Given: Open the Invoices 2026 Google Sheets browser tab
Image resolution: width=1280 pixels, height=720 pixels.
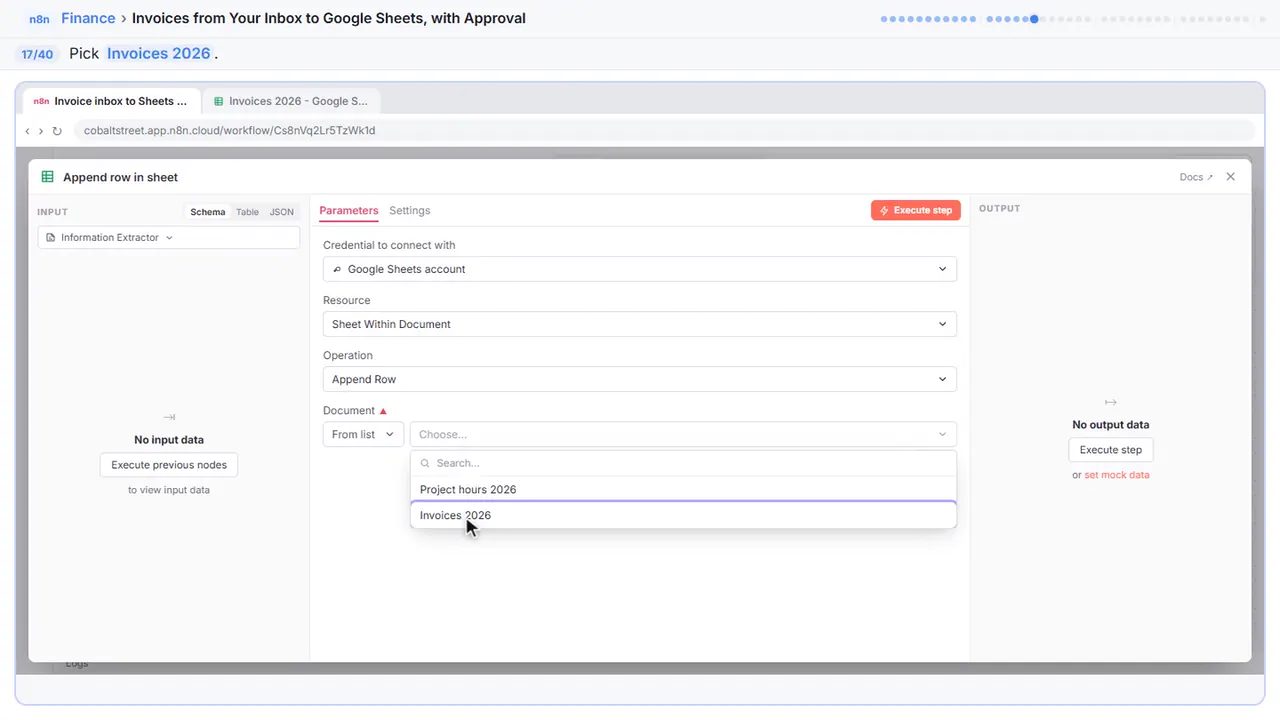Looking at the screenshot, I should click(291, 101).
